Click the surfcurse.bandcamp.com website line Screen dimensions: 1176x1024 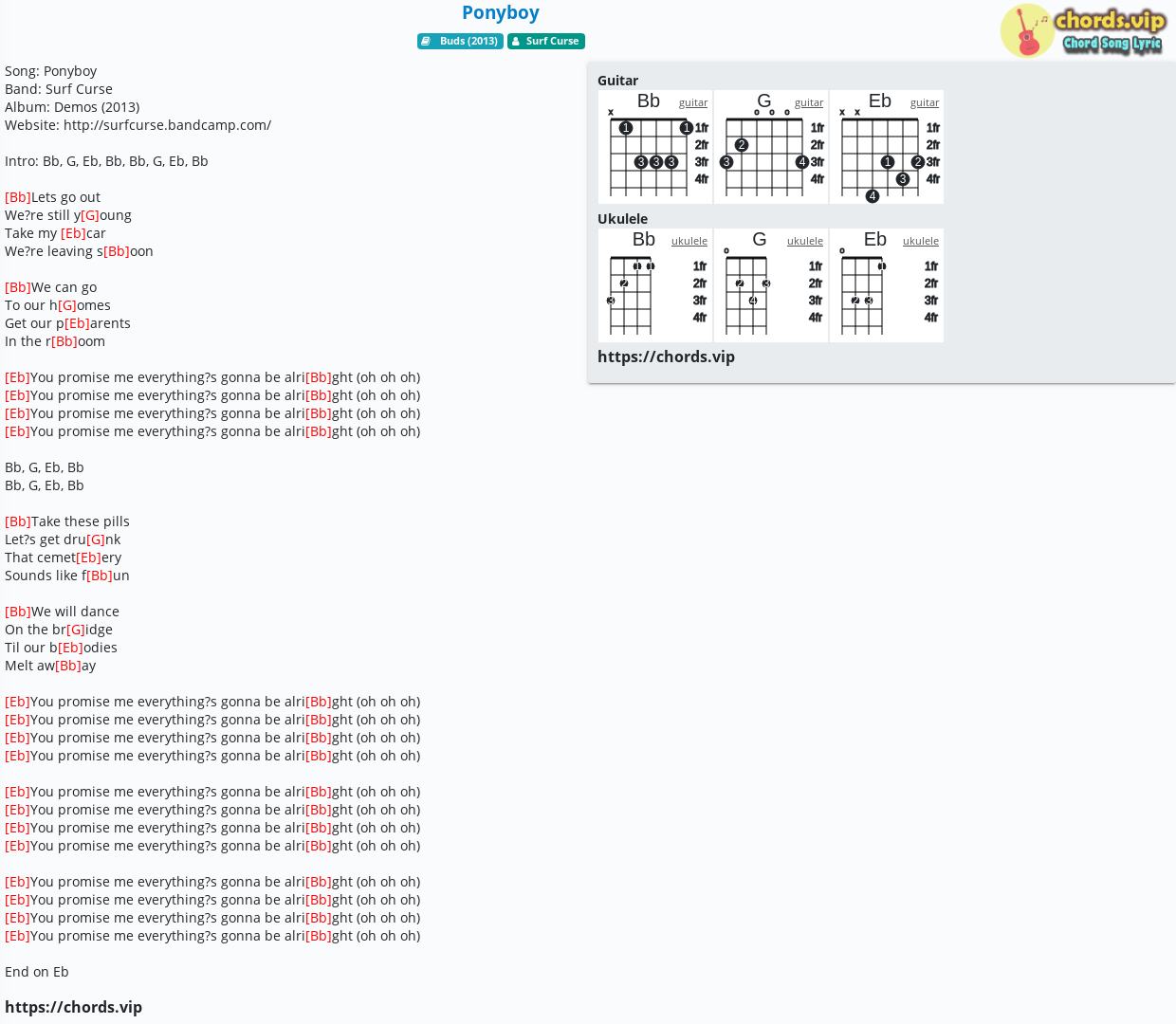138,125
